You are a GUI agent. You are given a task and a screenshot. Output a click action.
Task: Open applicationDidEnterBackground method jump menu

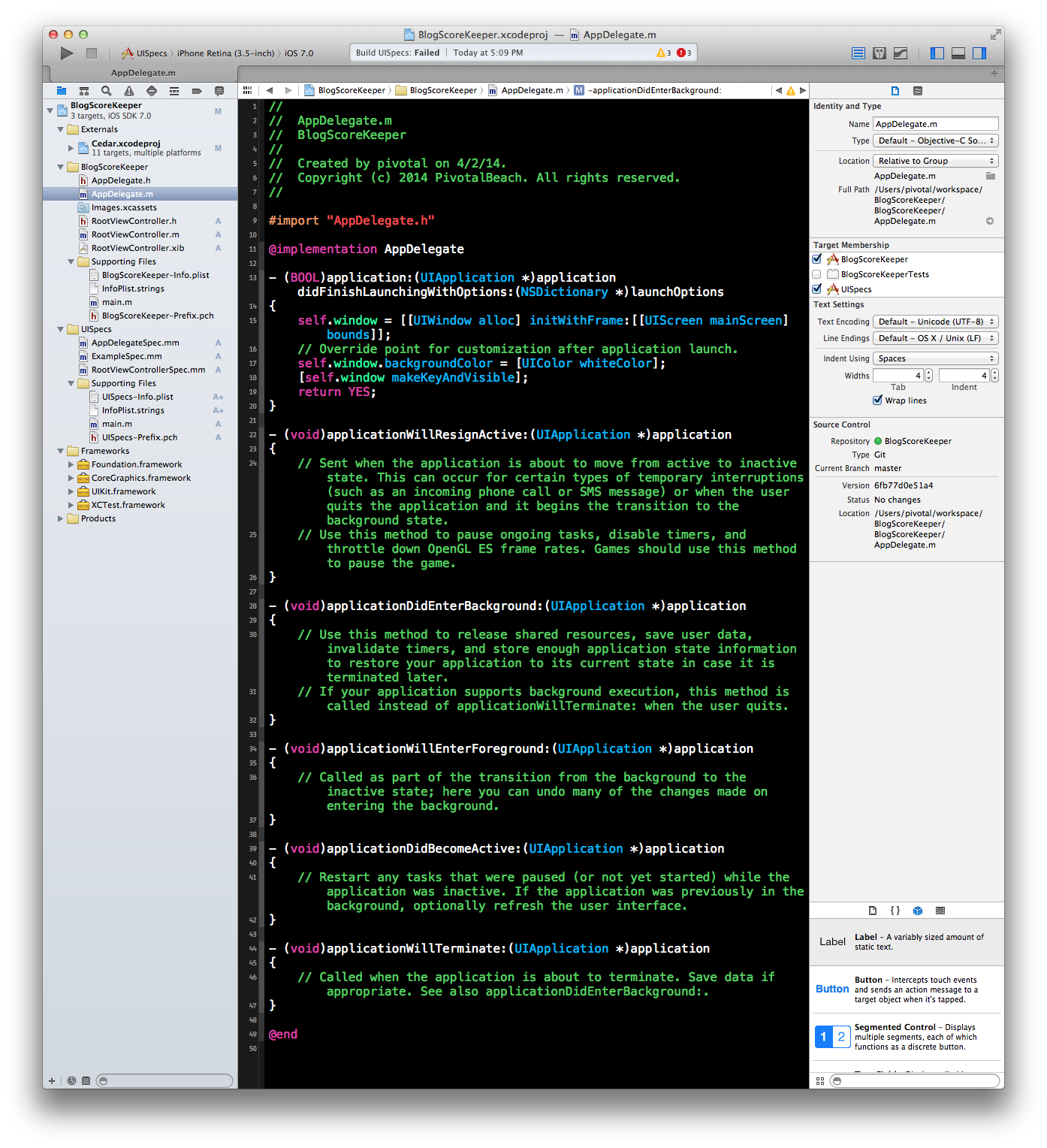(x=647, y=90)
